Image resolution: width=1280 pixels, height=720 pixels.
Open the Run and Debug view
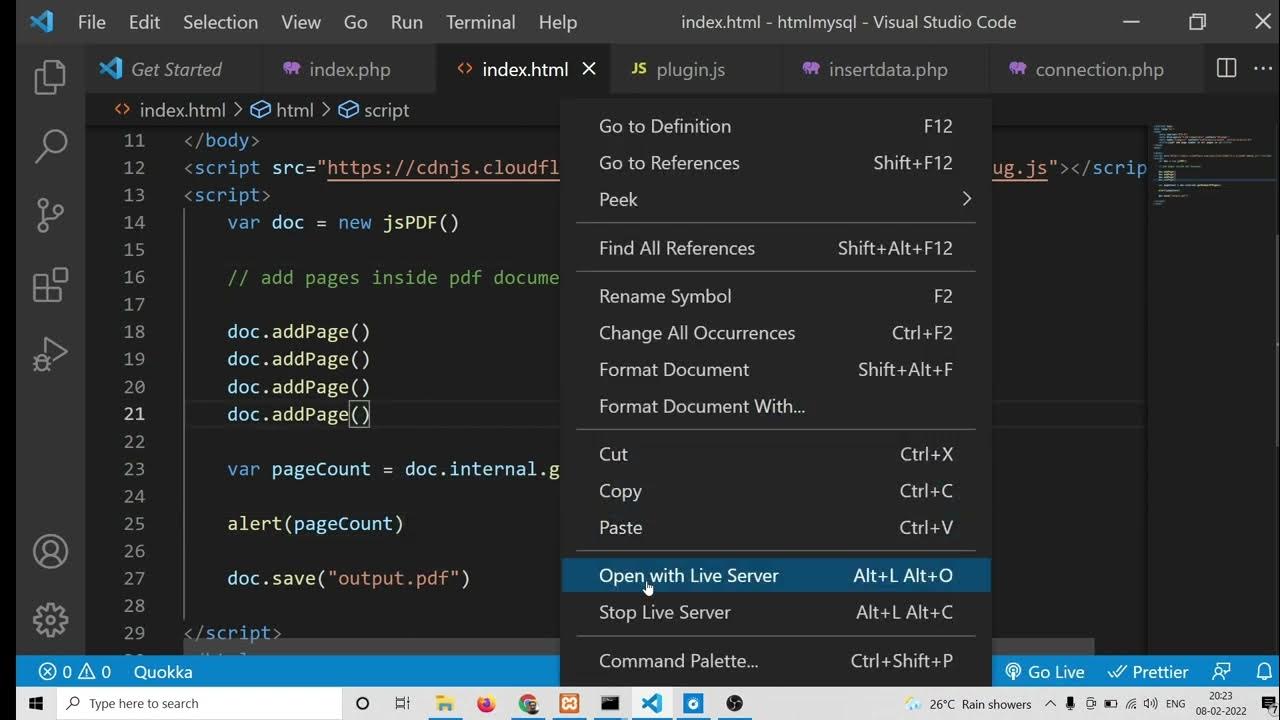tap(49, 354)
